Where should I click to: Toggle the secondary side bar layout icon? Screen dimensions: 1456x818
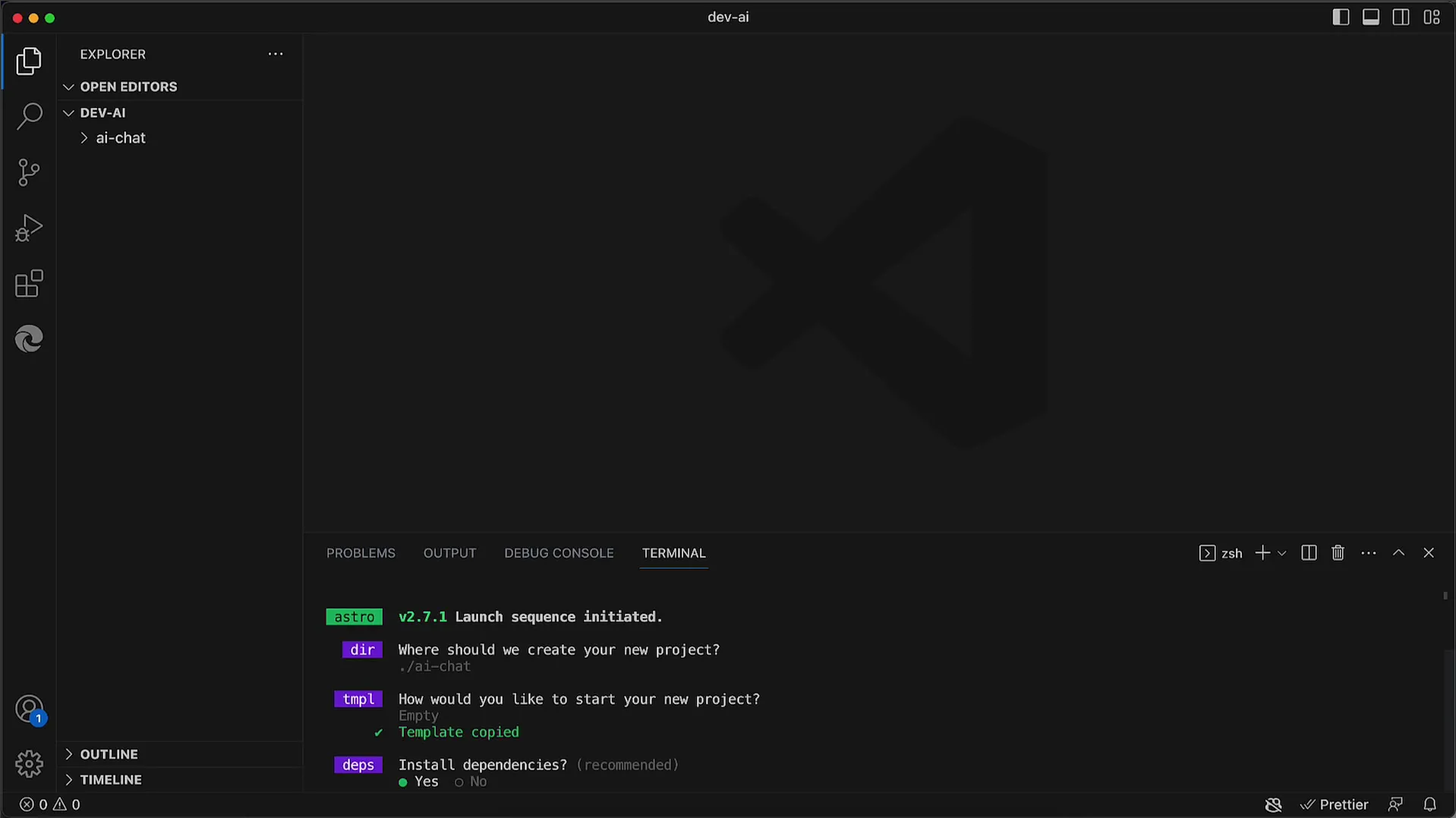[1401, 17]
